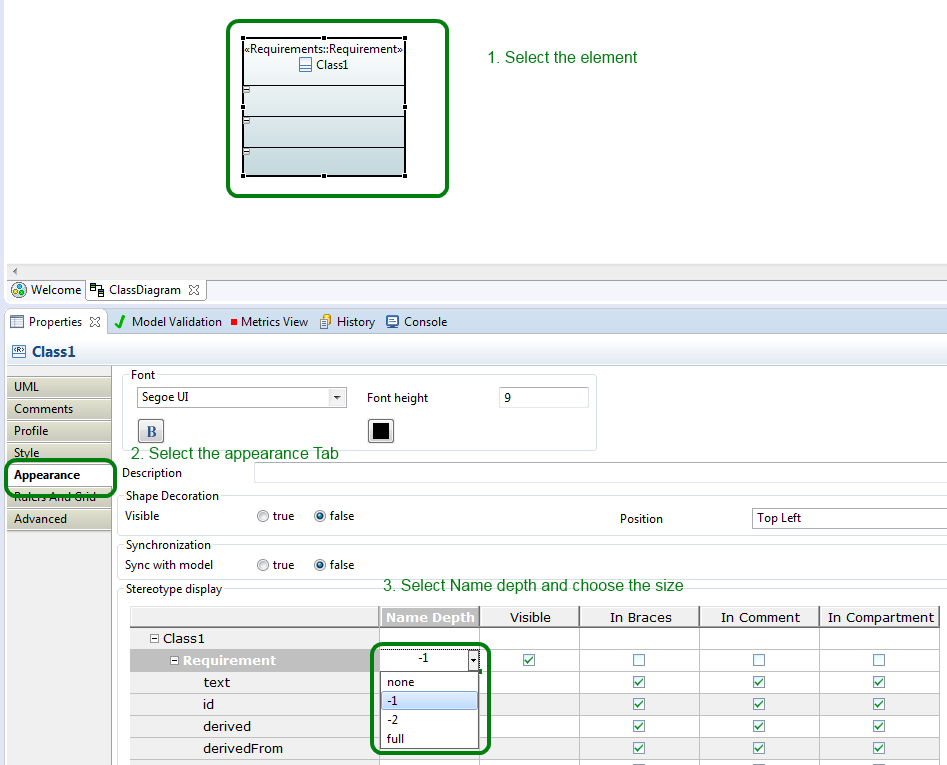This screenshot has width=947, height=765.
Task: Click the Properties view table icon
Action: tap(17, 322)
